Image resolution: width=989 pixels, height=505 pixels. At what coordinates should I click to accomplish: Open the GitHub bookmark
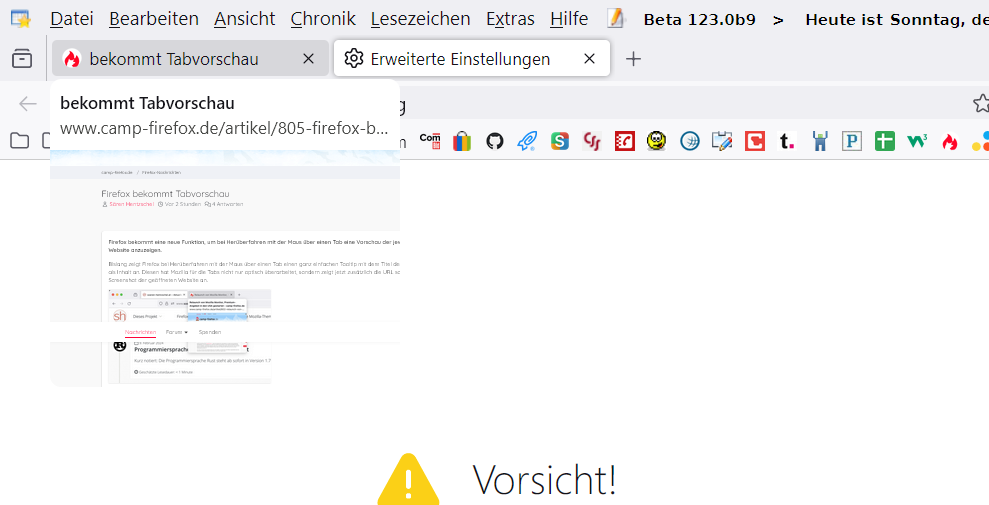(495, 141)
